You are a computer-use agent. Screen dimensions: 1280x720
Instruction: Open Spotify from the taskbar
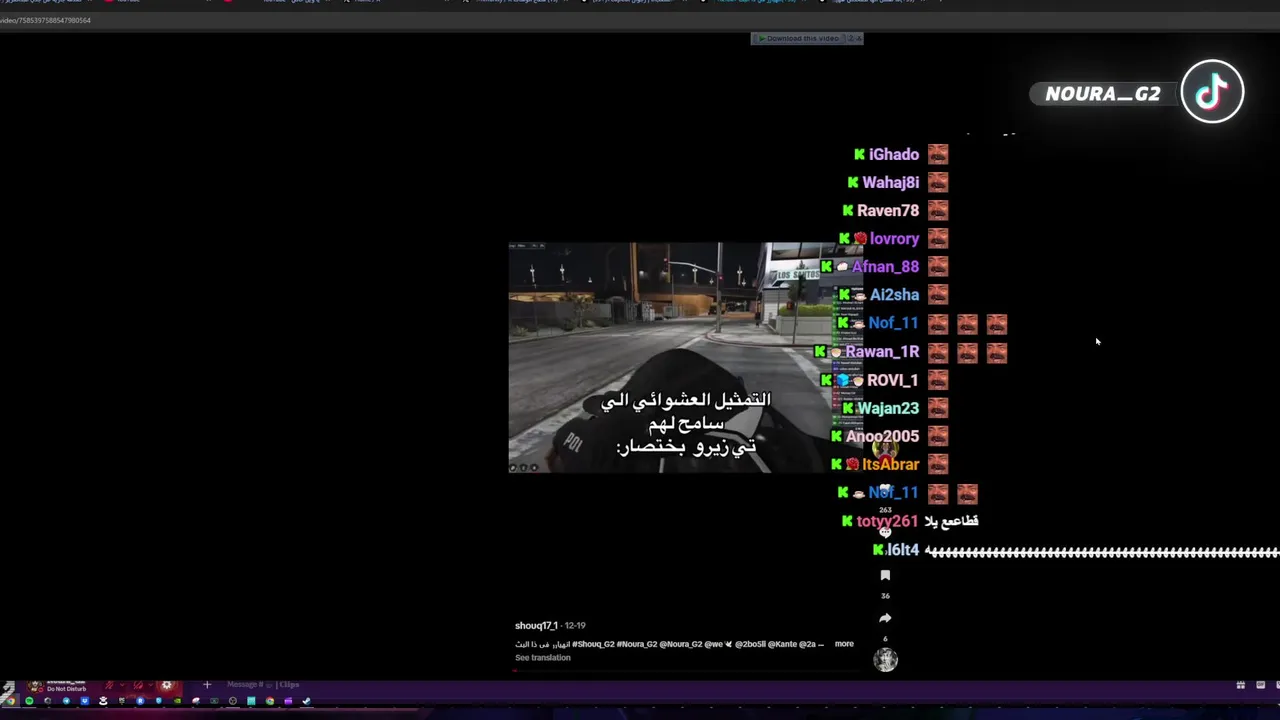click(x=29, y=701)
